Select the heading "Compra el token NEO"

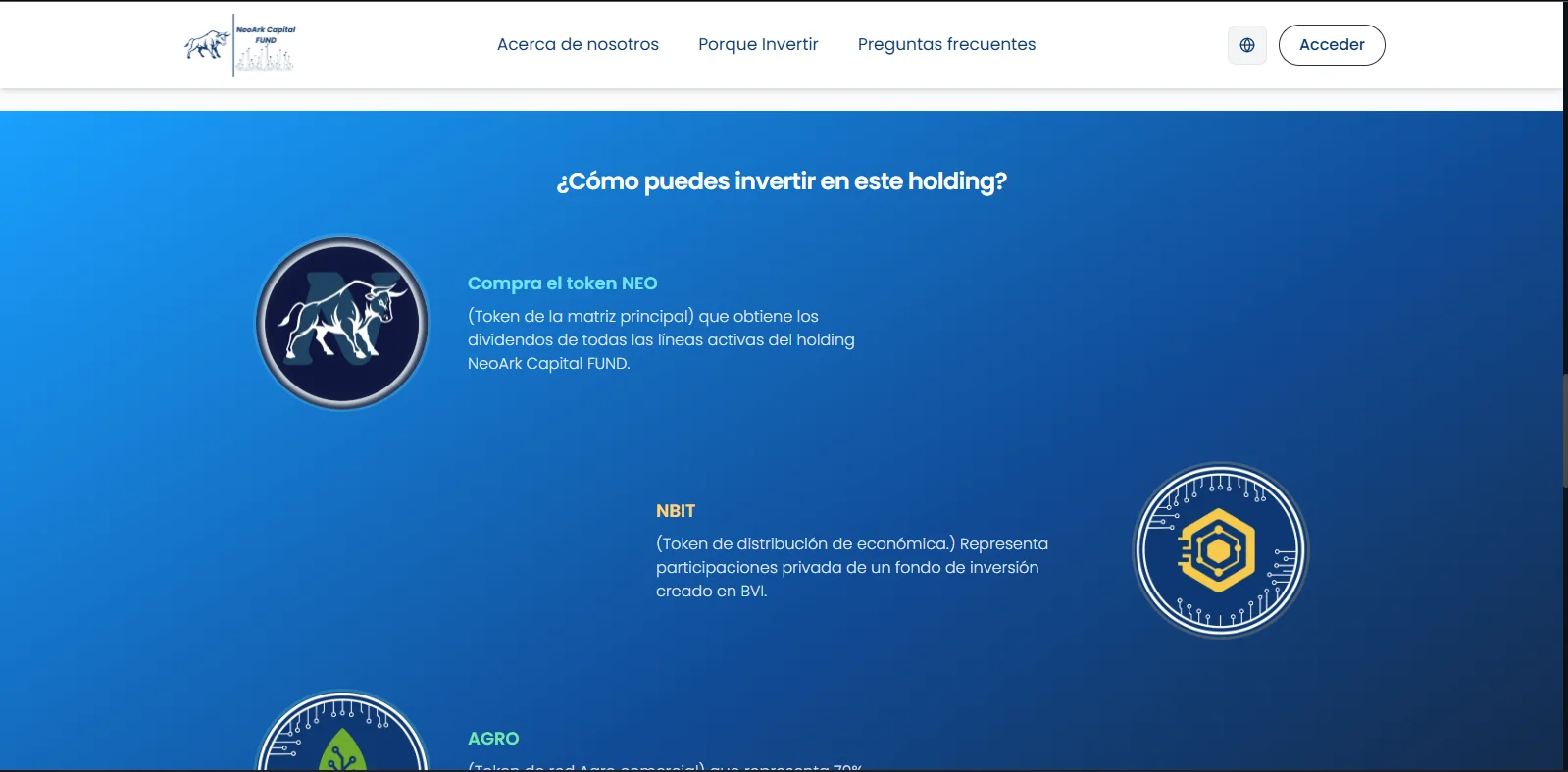[563, 283]
